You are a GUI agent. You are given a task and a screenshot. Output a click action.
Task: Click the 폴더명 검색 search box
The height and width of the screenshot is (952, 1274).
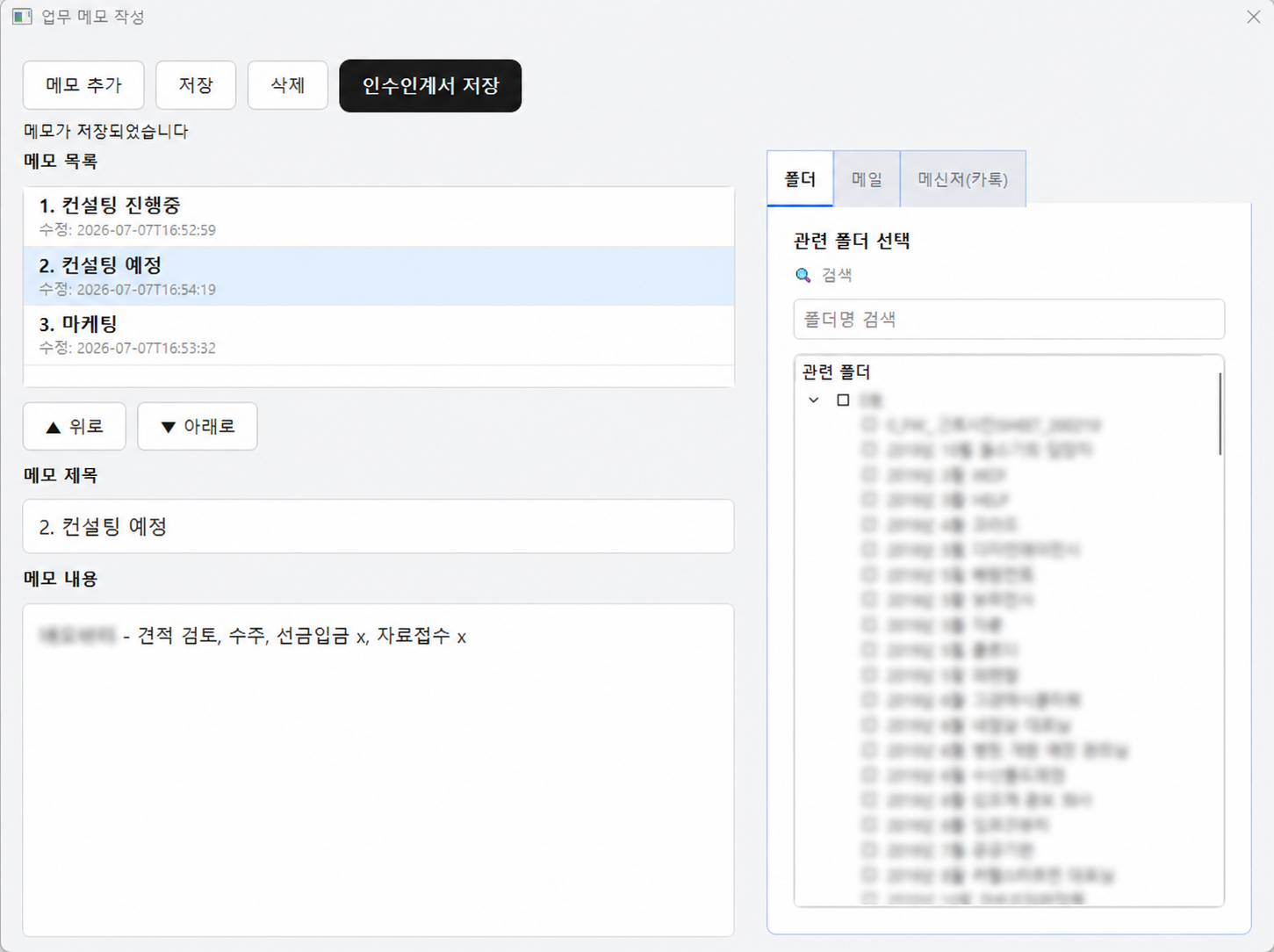click(x=1009, y=319)
